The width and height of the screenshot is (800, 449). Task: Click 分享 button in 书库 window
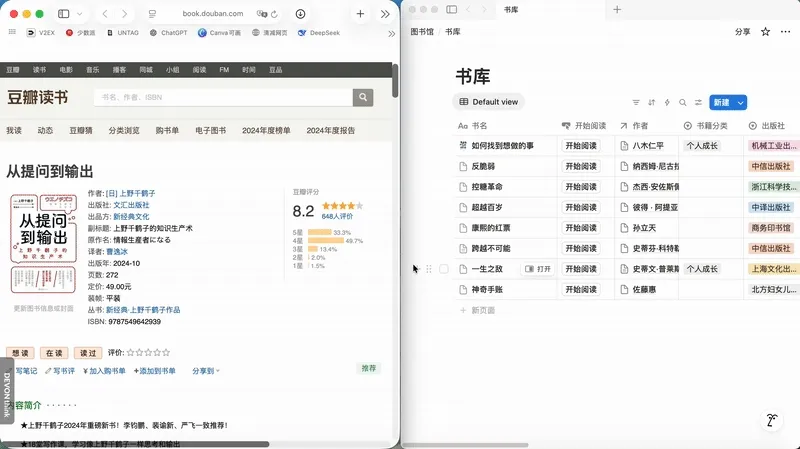coord(742,32)
